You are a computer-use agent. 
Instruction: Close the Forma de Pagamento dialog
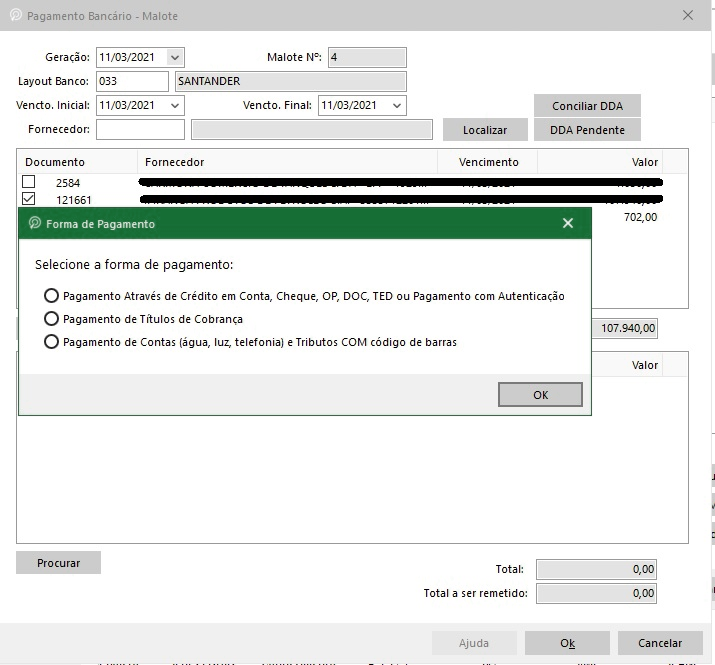click(568, 224)
